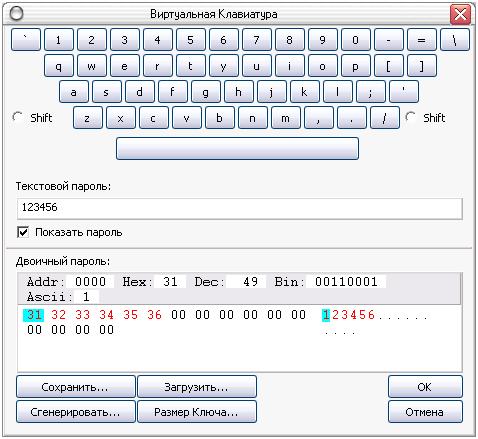Open 'Сгенерировать...' password generator
The height and width of the screenshot is (439, 478).
coord(76,412)
